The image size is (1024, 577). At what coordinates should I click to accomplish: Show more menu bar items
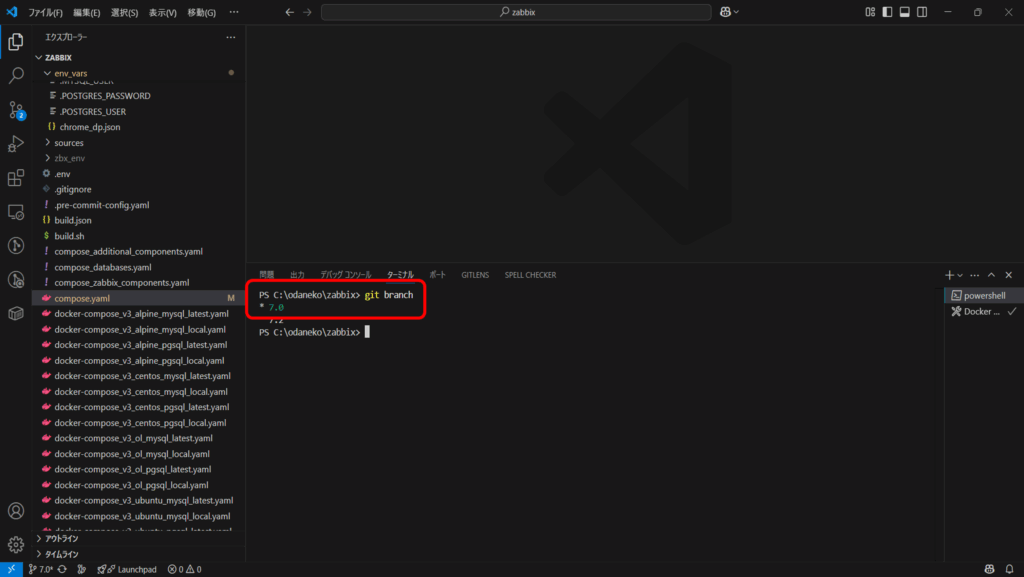pos(234,12)
